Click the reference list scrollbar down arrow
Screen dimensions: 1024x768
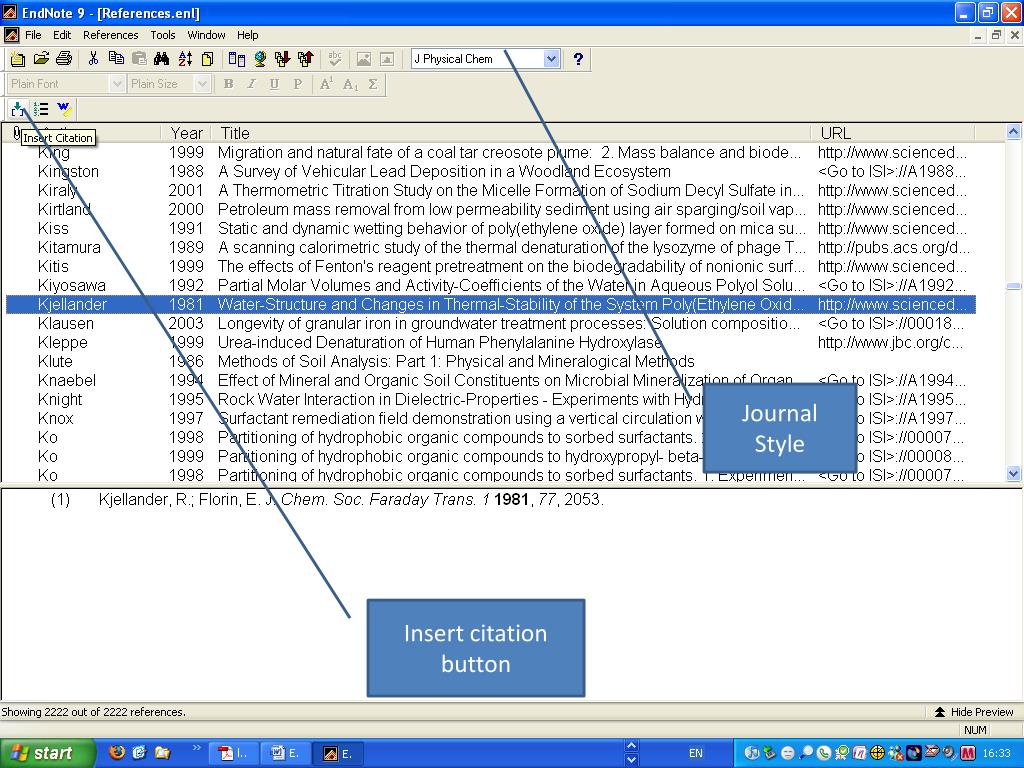(x=1014, y=474)
